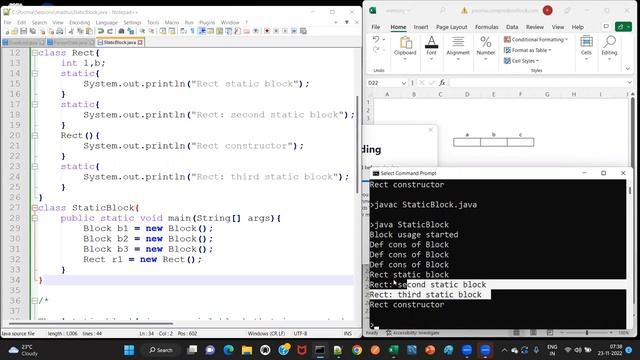Expand the Excel formula bar chevron
This screenshot has height=360, width=640.
pos(629,83)
